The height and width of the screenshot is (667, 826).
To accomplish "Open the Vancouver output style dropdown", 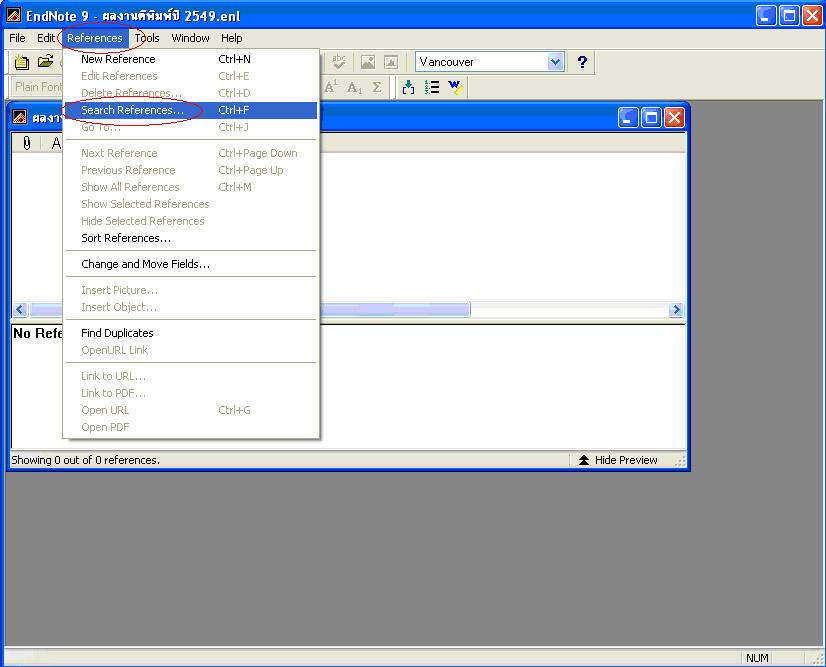I will [555, 62].
